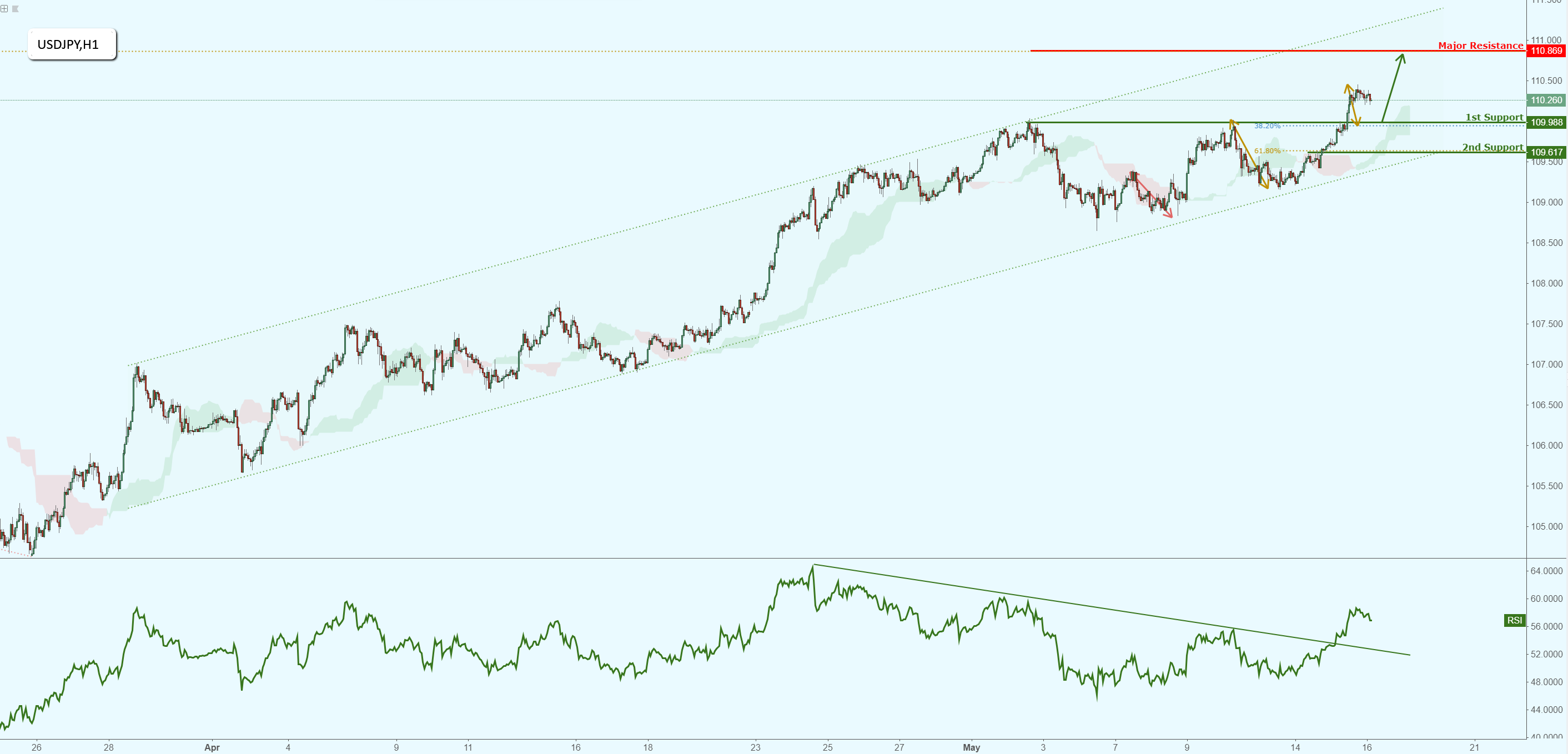Click the 23 date label on the time axis
This screenshot has width=1568, height=754.
pos(755,747)
